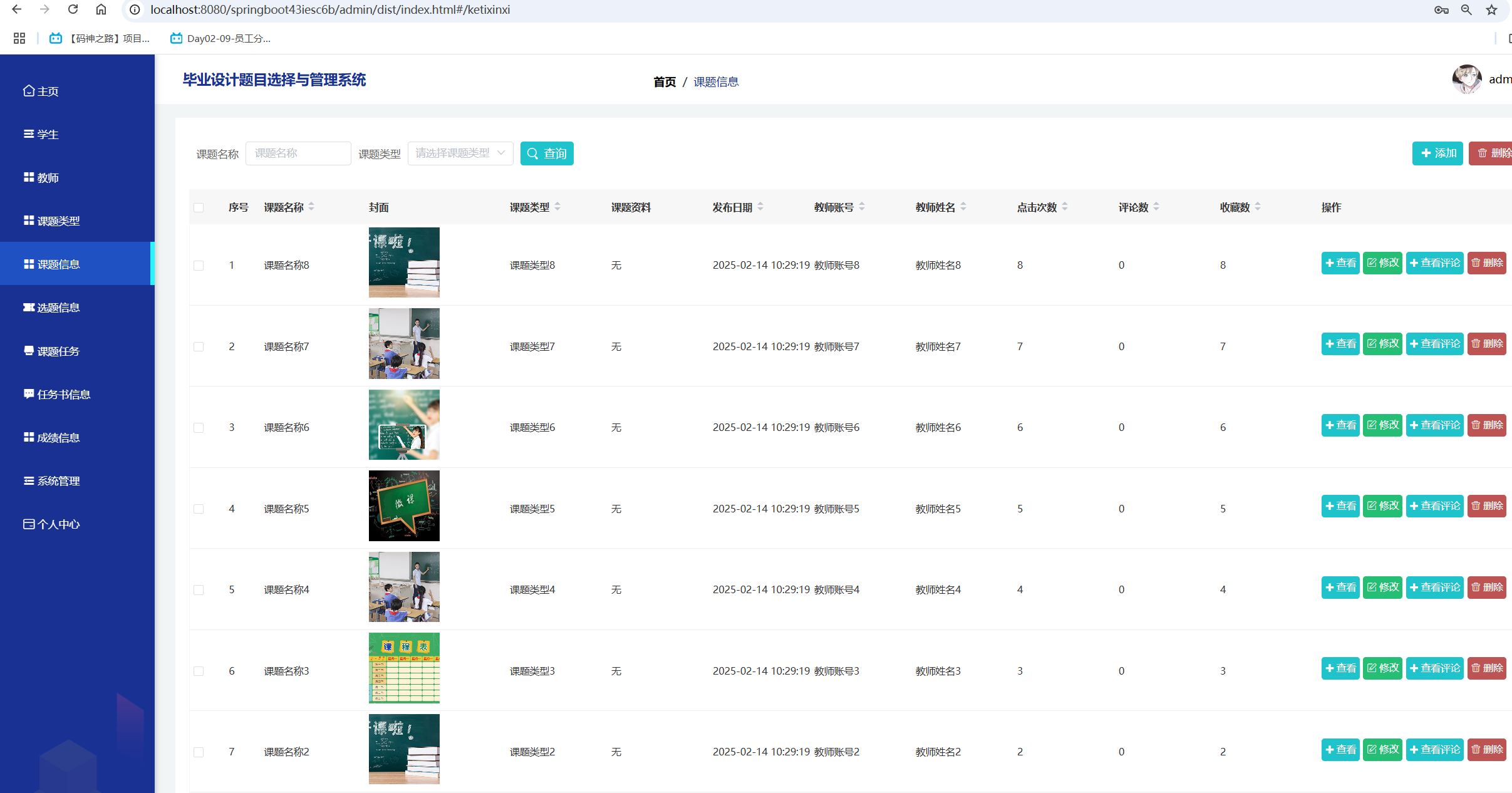This screenshot has width=1512, height=793.
Task: Open the cover thumbnail of 课题名称3
Action: [404, 668]
